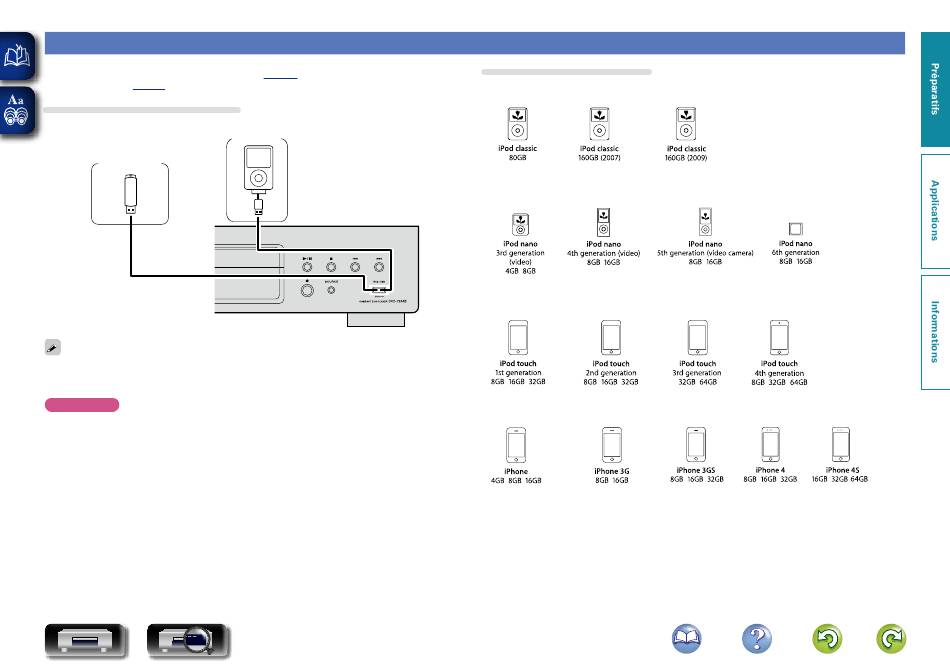This screenshot has width=950, height=672.
Task: Switch to the Applications tab
Action: [935, 211]
